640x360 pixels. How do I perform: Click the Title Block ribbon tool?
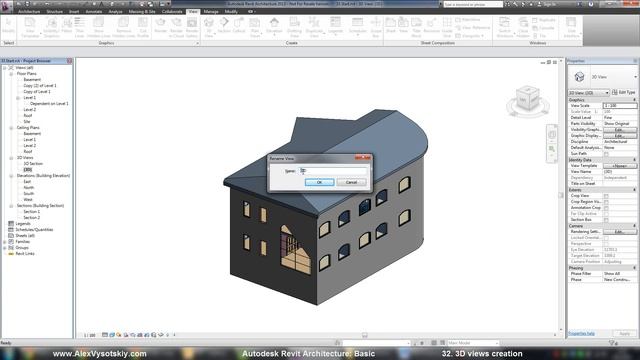416,28
